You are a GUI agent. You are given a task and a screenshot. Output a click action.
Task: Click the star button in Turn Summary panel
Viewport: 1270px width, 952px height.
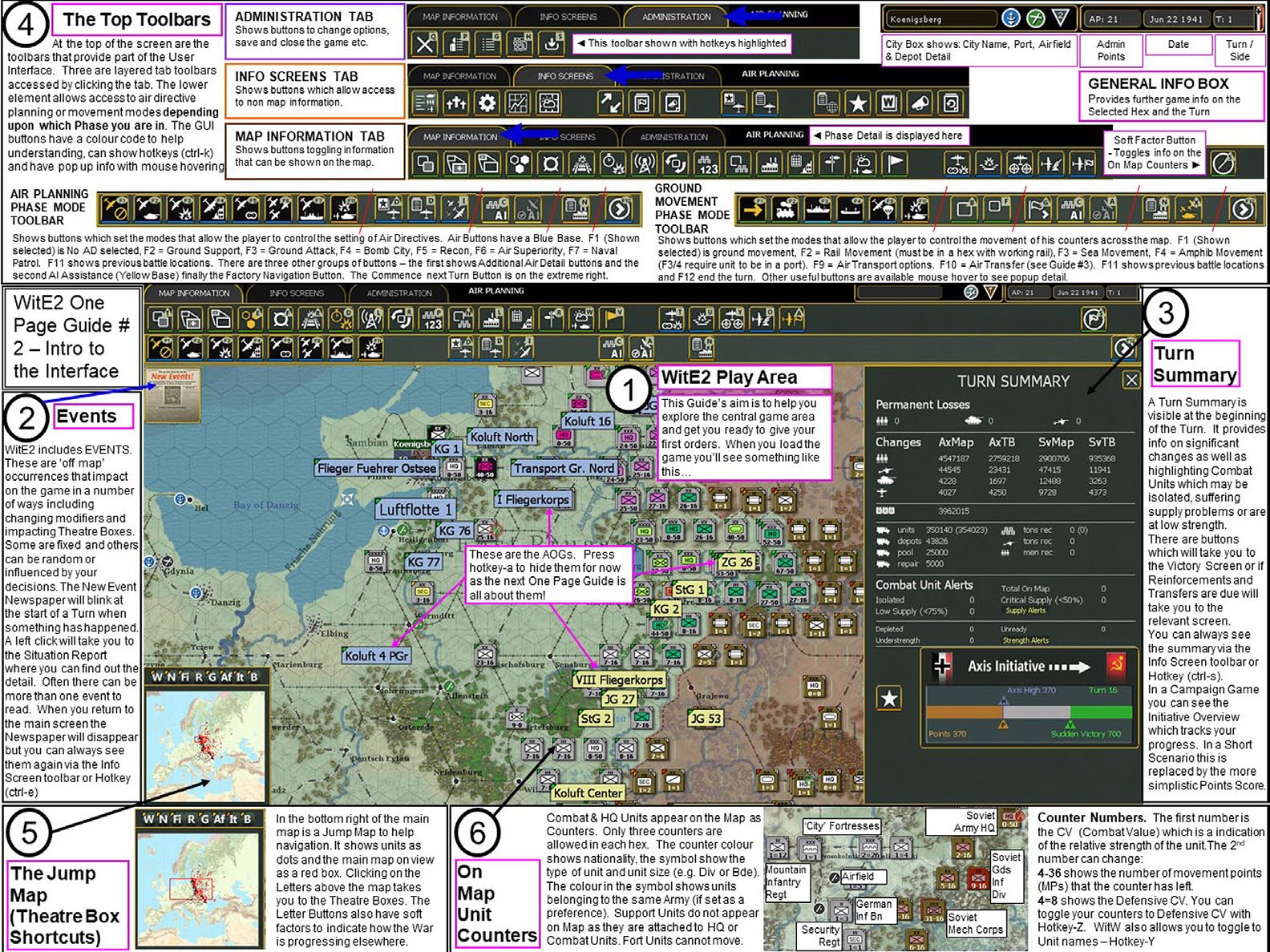coord(889,698)
